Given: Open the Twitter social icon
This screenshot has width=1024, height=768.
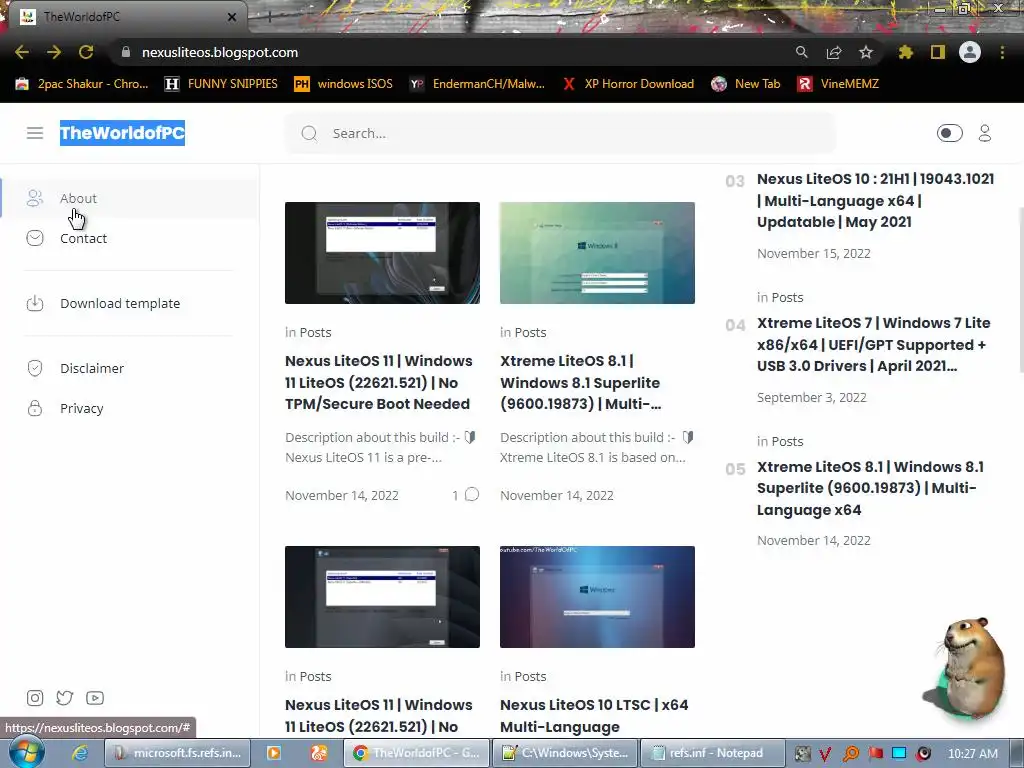Looking at the screenshot, I should click(x=65, y=698).
